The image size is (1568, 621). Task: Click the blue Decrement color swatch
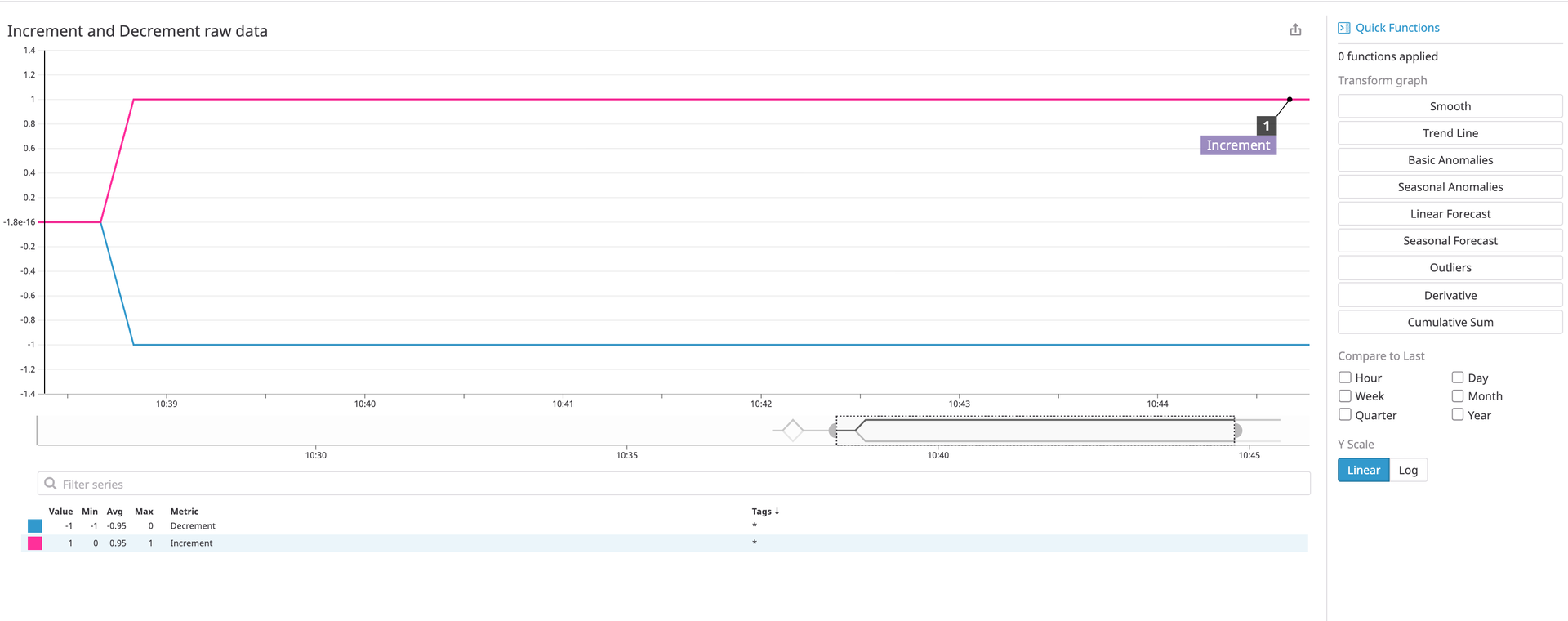click(x=35, y=526)
